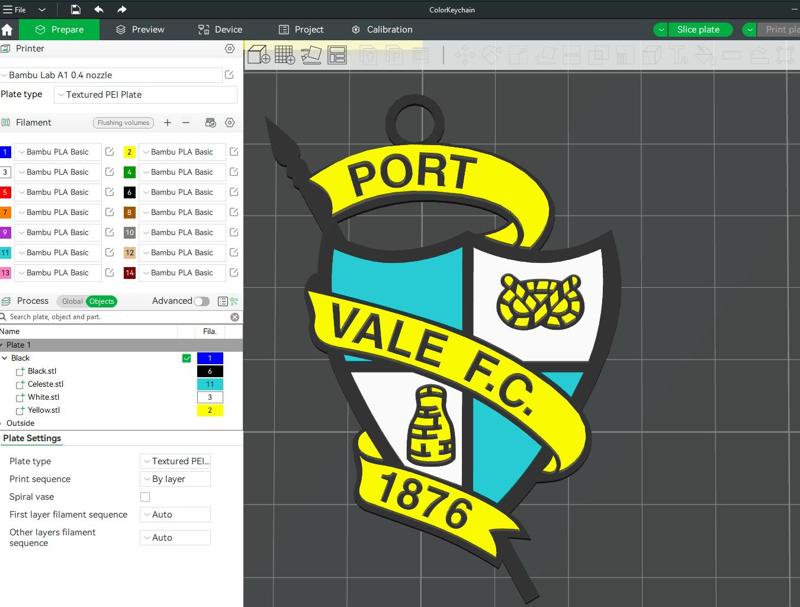This screenshot has height=607, width=800.
Task: Switch to the Preview tab
Action: point(140,30)
